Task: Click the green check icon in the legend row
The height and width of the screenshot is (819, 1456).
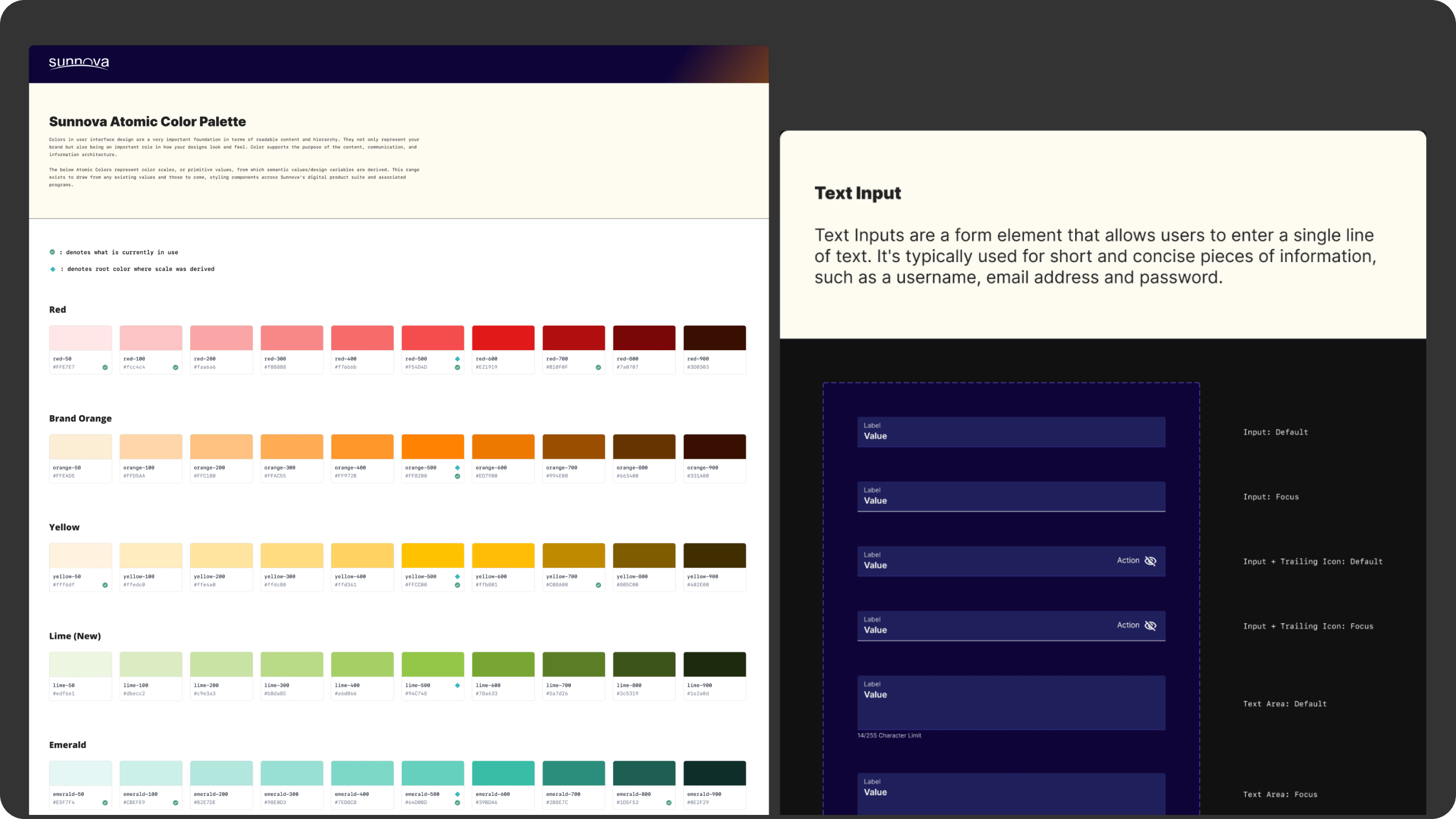Action: 53,252
